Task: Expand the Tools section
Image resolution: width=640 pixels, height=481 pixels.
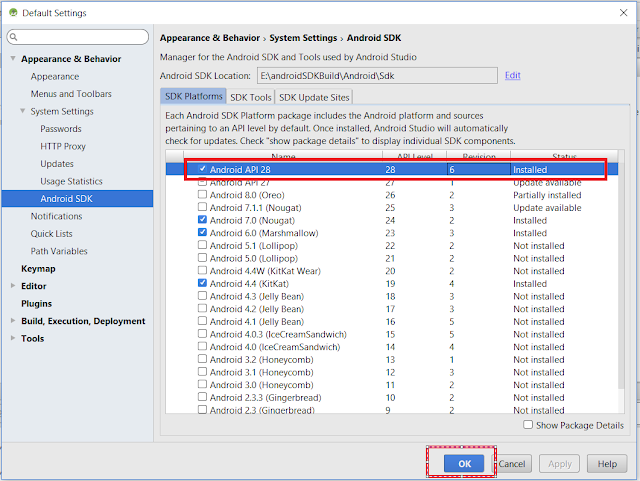Action: point(13,338)
